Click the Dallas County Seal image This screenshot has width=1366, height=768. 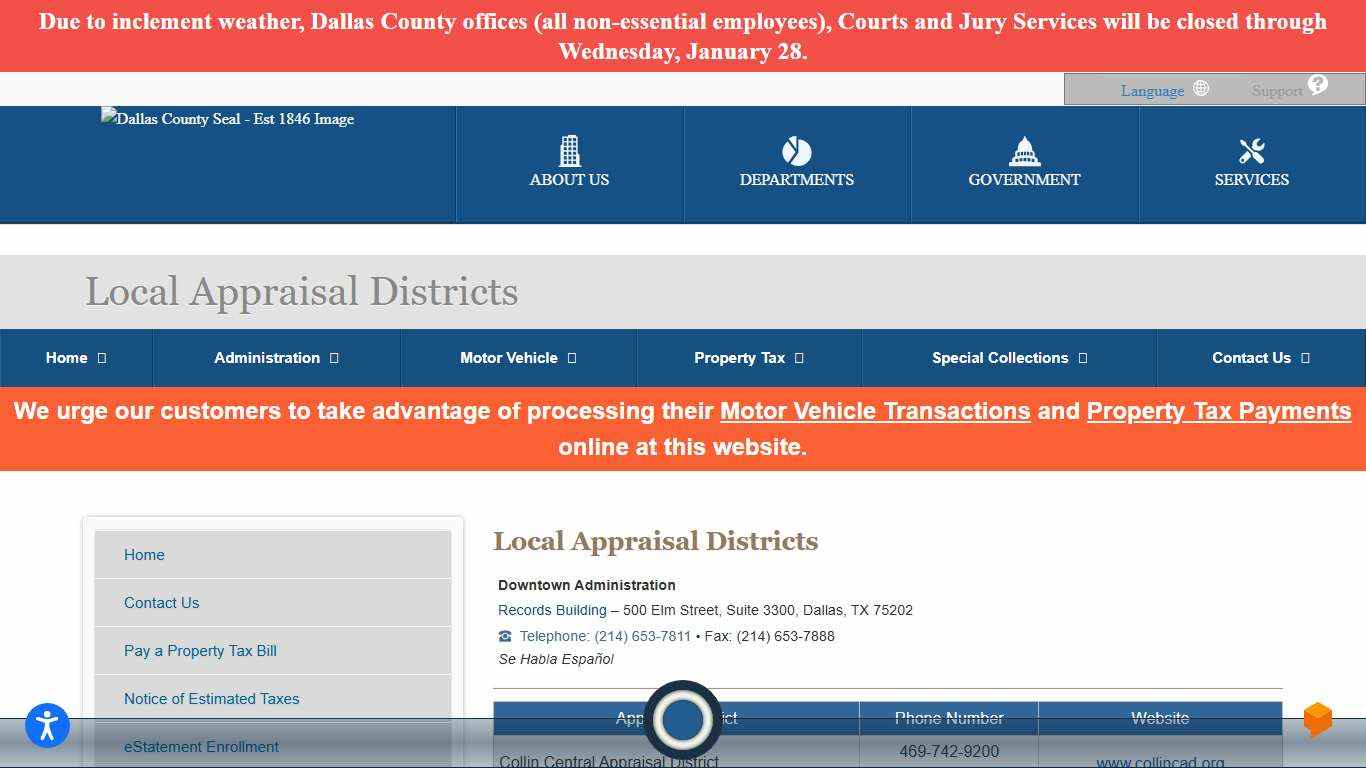tap(227, 119)
